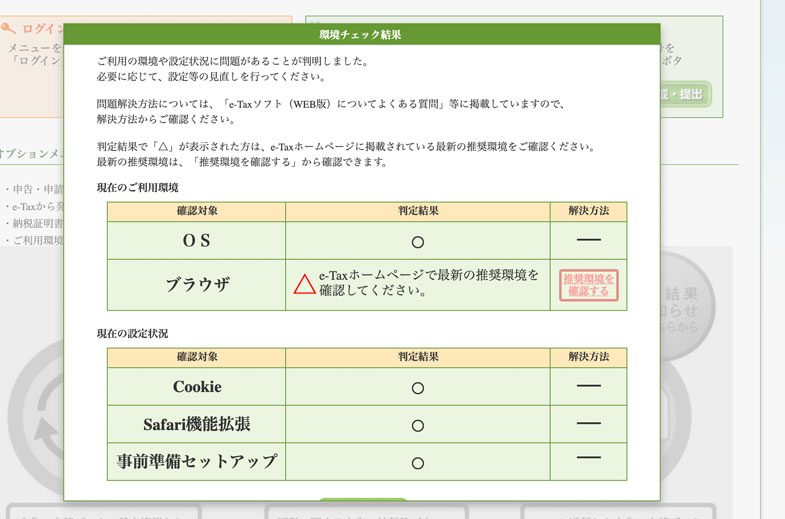The image size is (785, 519).
Task: Click the red warning triangle for ブラウザ
Action: [x=304, y=284]
